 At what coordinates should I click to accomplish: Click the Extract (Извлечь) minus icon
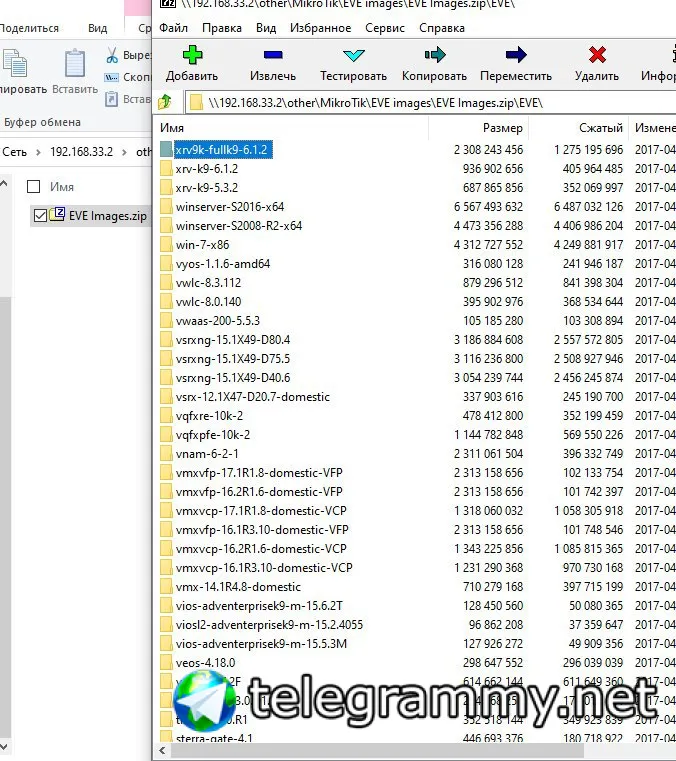coord(273,55)
